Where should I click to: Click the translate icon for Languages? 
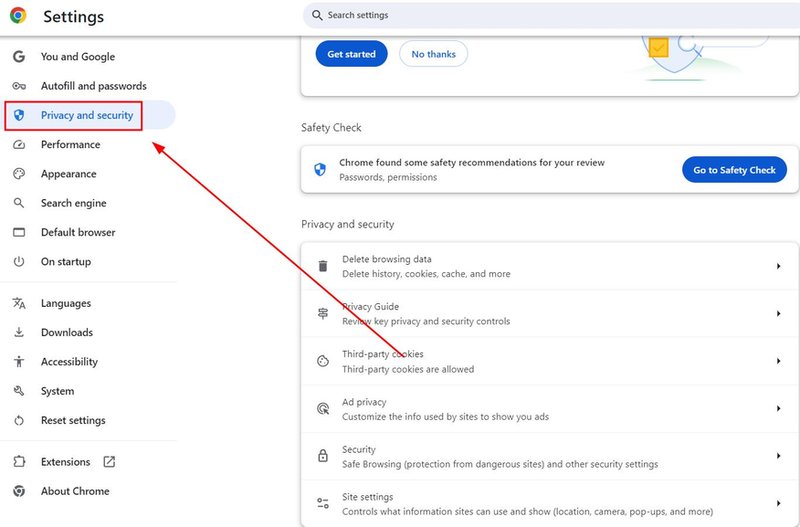(x=19, y=303)
